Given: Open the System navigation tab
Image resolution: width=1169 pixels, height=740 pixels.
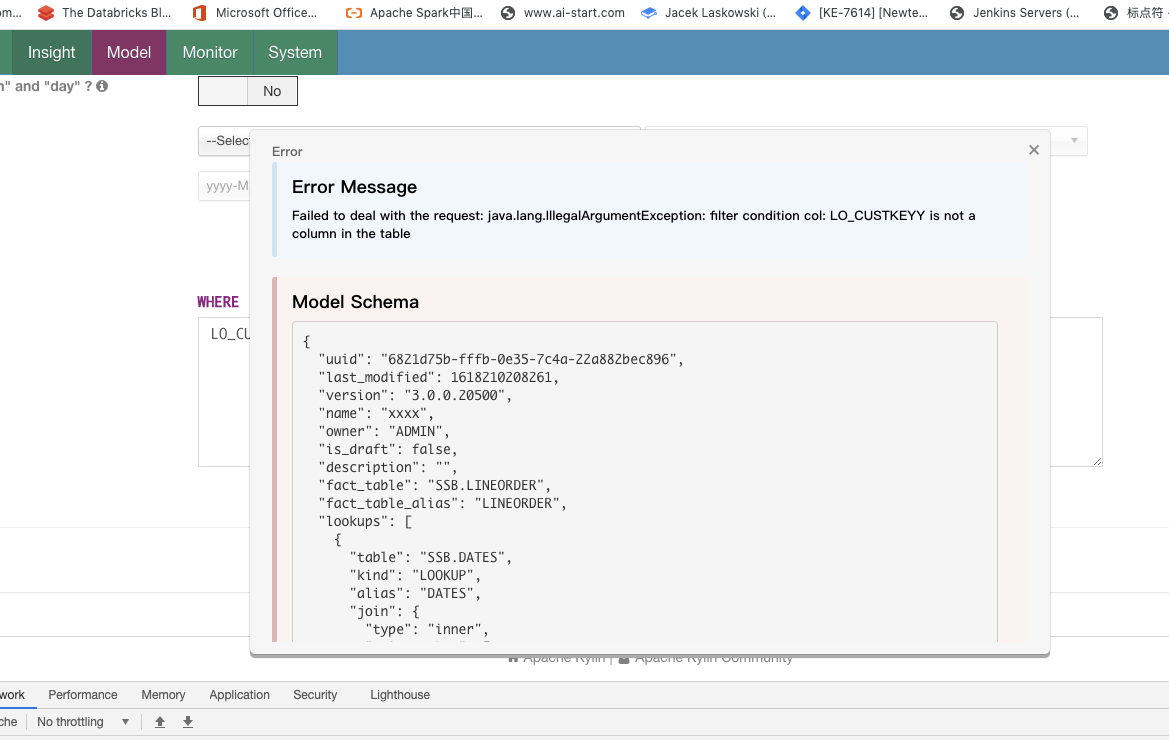Looking at the screenshot, I should (x=295, y=52).
